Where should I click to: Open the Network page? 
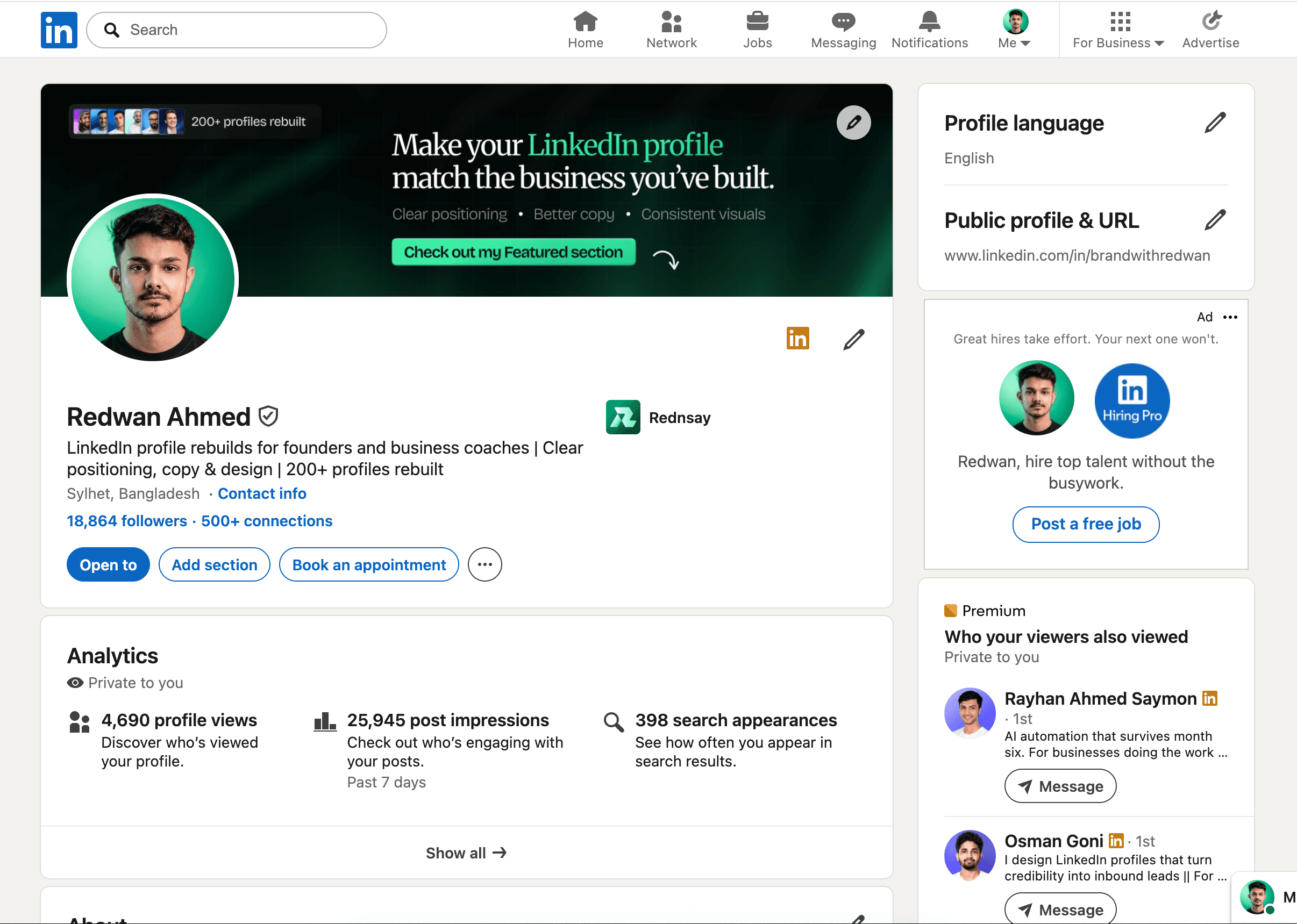[x=671, y=30]
